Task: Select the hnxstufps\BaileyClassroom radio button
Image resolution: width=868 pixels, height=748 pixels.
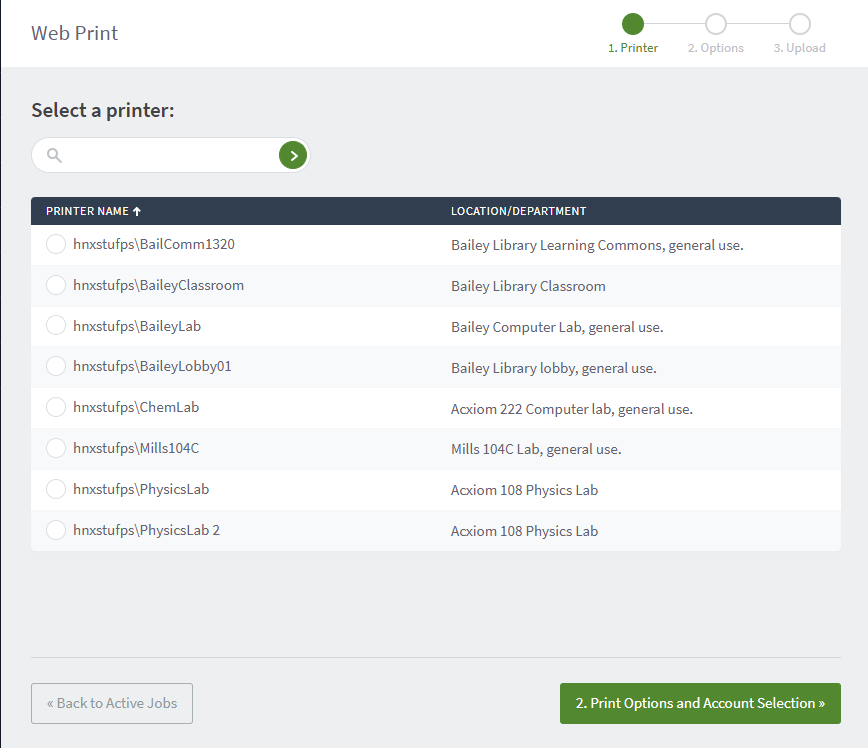Action: [56, 285]
